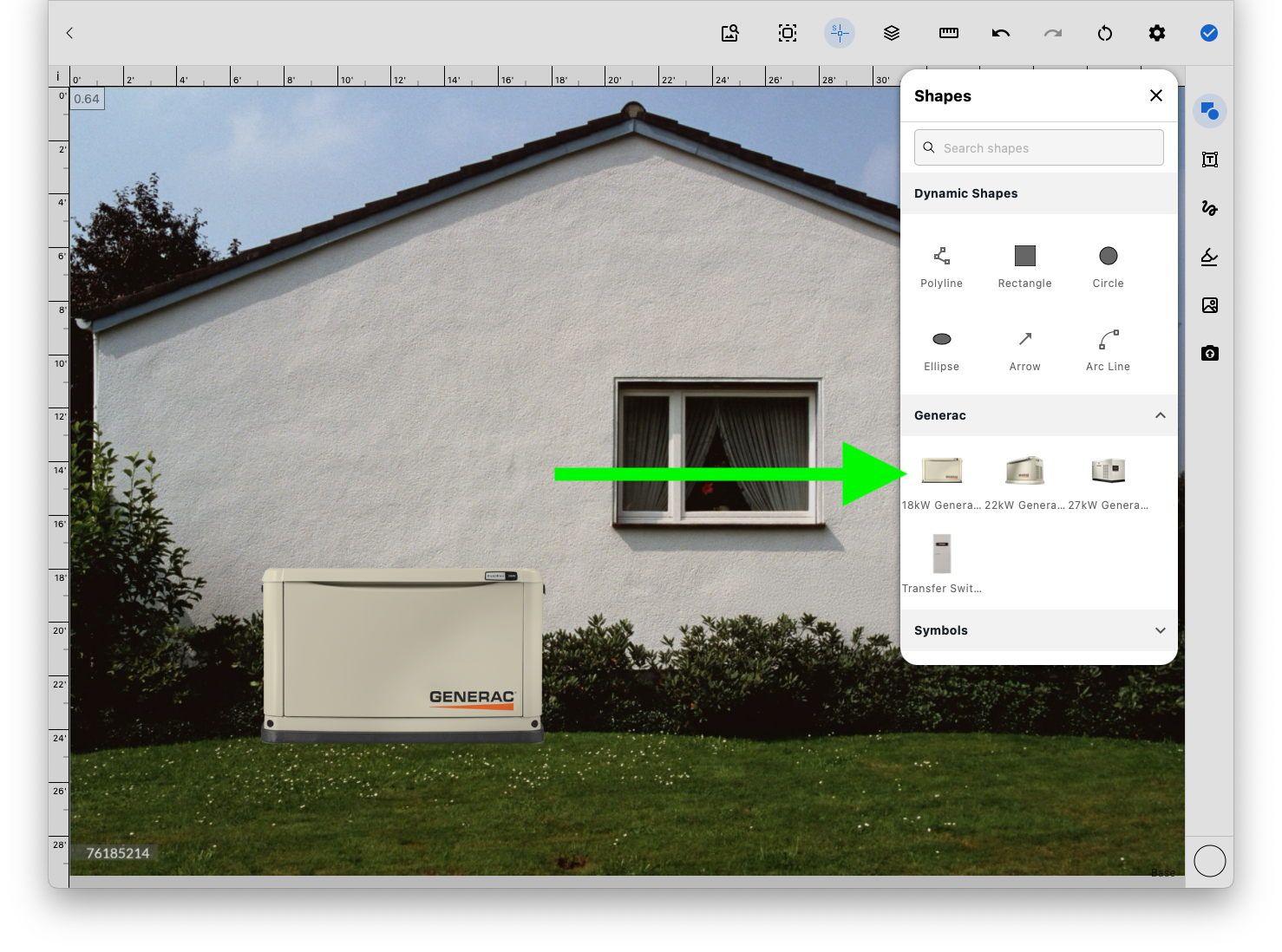Open the circle color picker at bottom right
Viewport: 1282px width, 952px height.
[1210, 861]
